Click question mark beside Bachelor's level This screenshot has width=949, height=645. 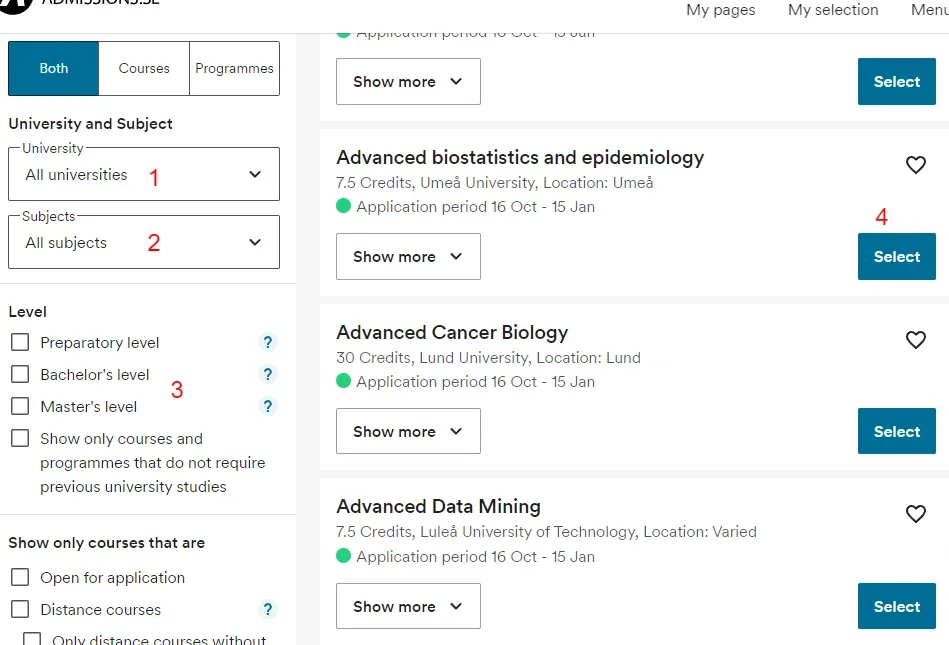pos(267,374)
